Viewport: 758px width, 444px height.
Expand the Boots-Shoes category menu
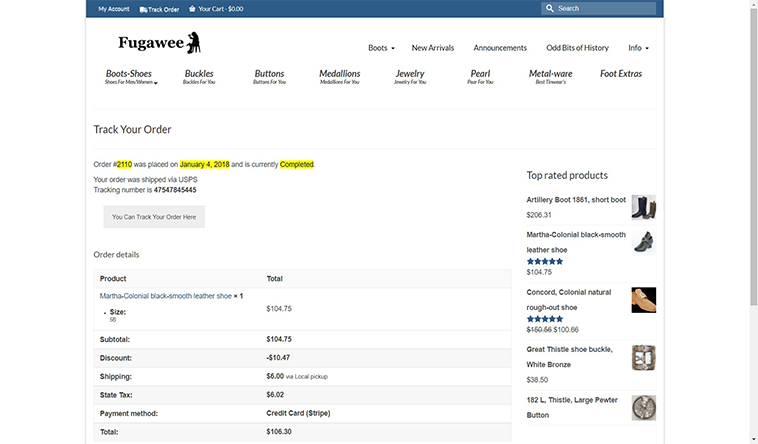[x=129, y=76]
